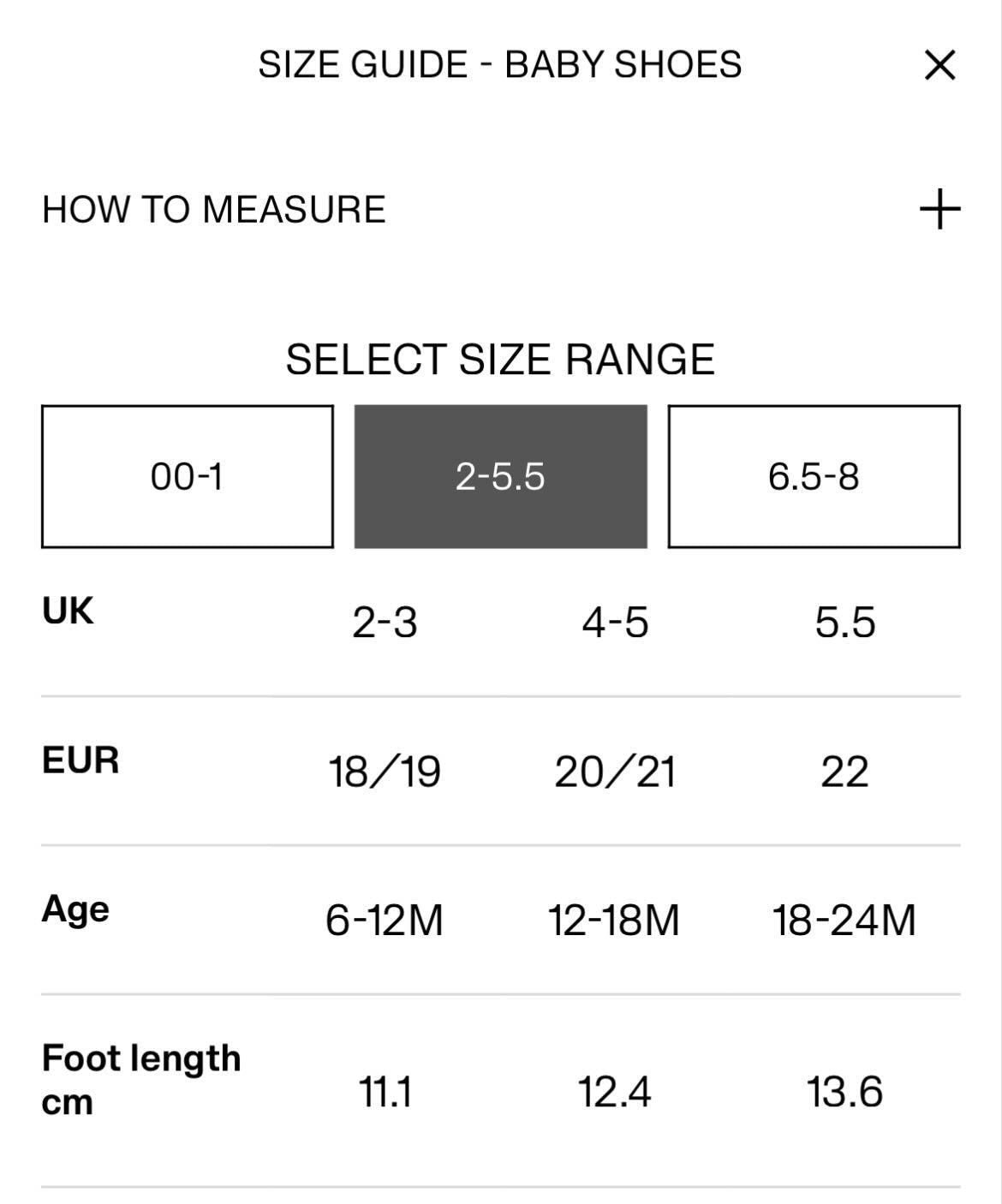
Task: Click UK size 4-5 cell
Action: click(615, 623)
